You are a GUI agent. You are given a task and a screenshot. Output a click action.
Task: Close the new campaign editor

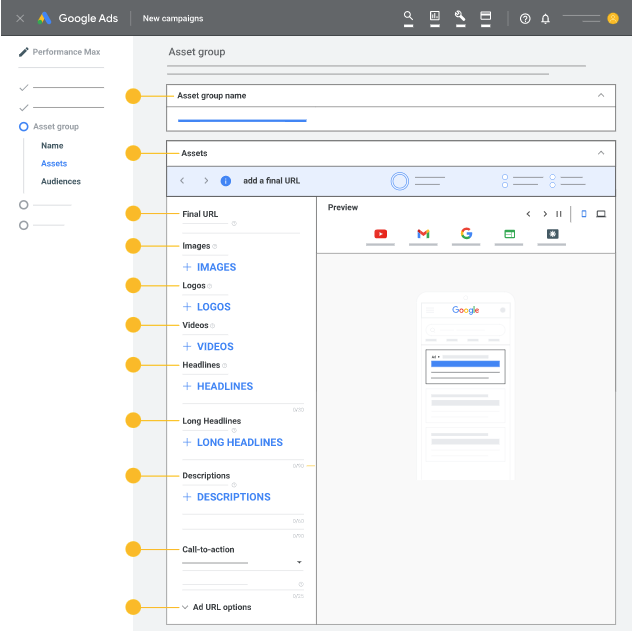coord(20,18)
